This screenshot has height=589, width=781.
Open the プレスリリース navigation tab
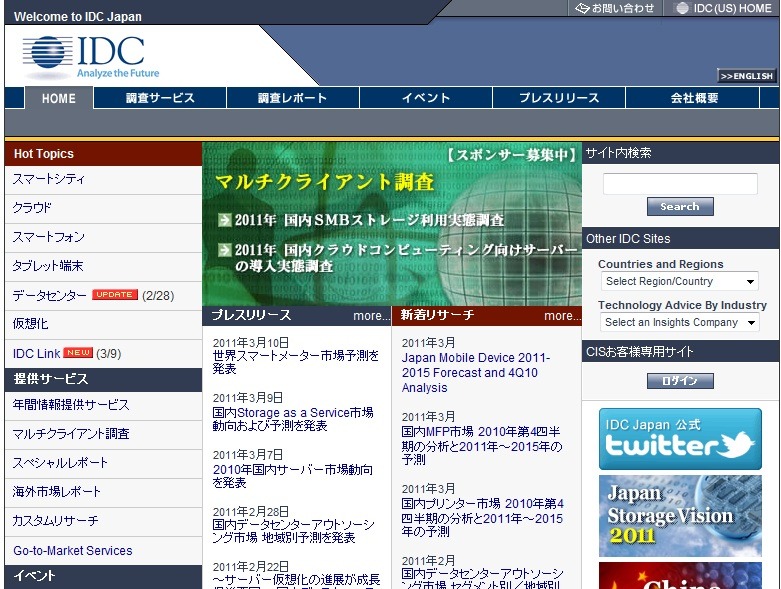point(559,98)
